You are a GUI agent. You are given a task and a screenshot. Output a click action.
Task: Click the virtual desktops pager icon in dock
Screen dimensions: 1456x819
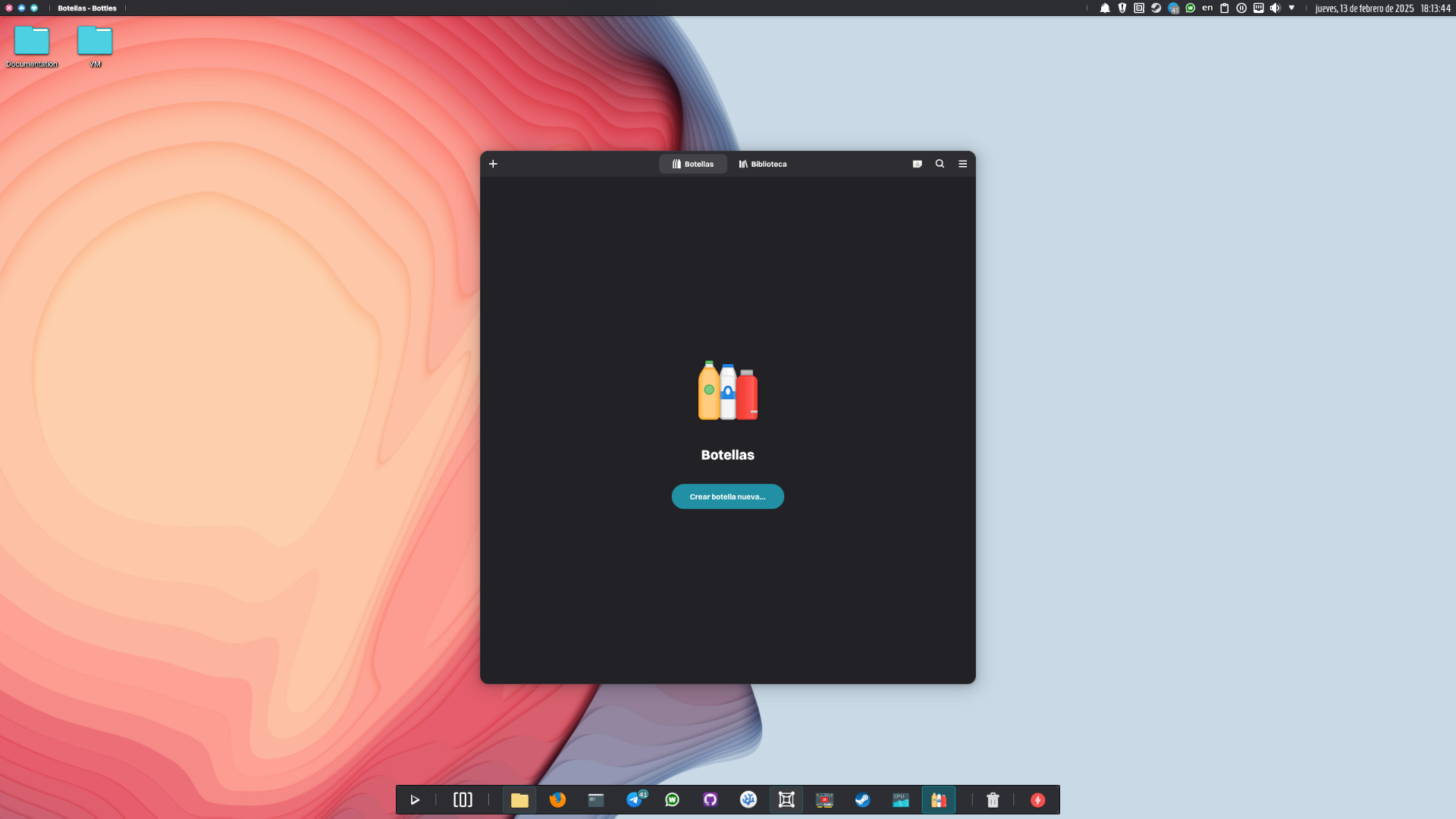[x=463, y=800]
